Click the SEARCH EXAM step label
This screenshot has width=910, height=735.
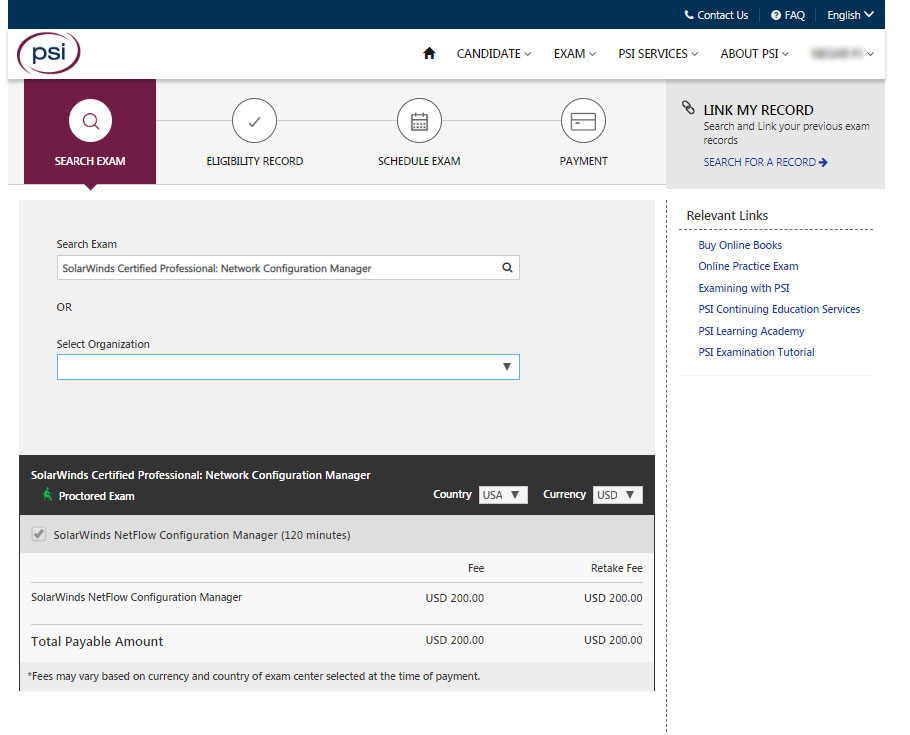point(90,161)
